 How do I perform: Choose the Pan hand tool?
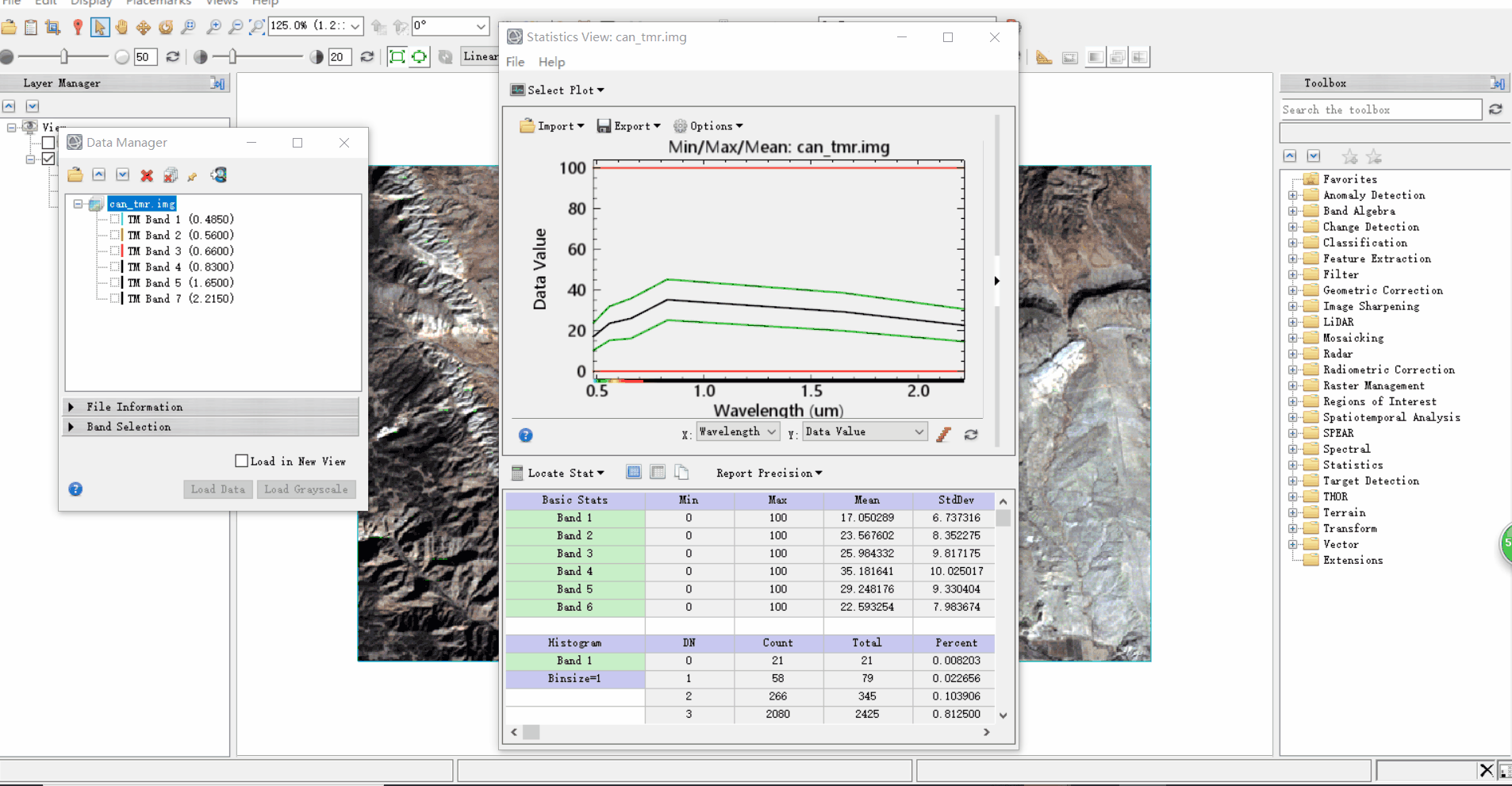coord(121,28)
